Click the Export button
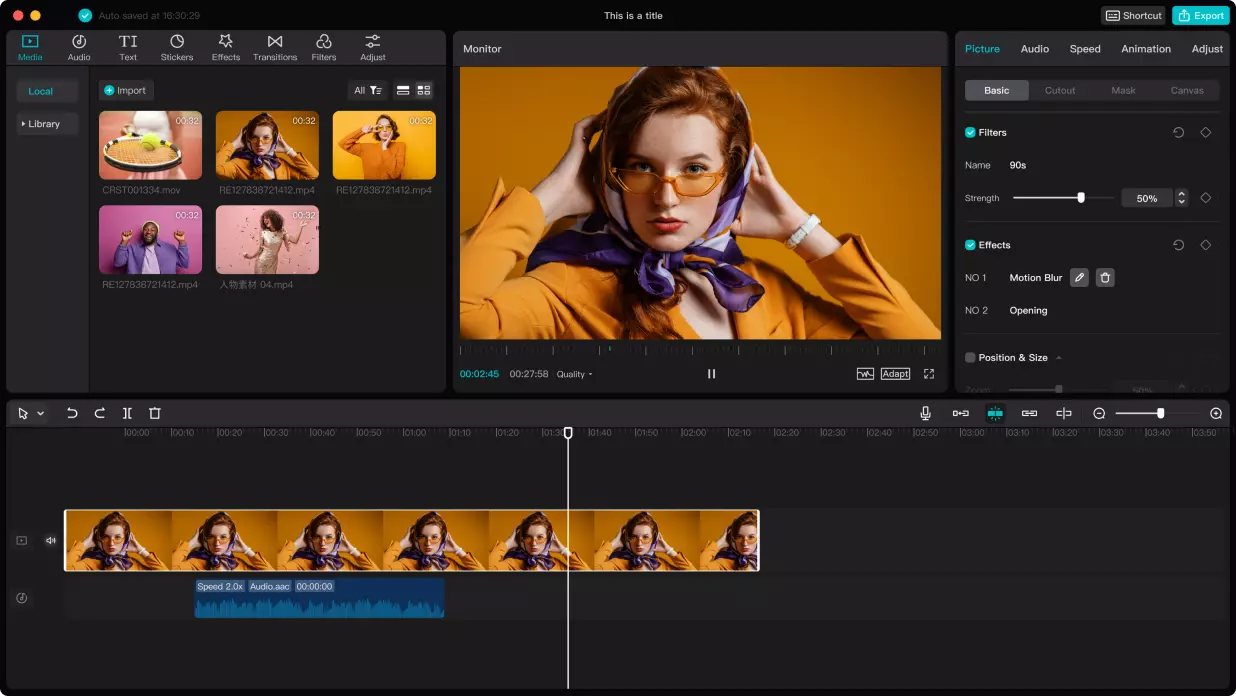Viewport: 1236px width, 696px height. [x=1201, y=15]
